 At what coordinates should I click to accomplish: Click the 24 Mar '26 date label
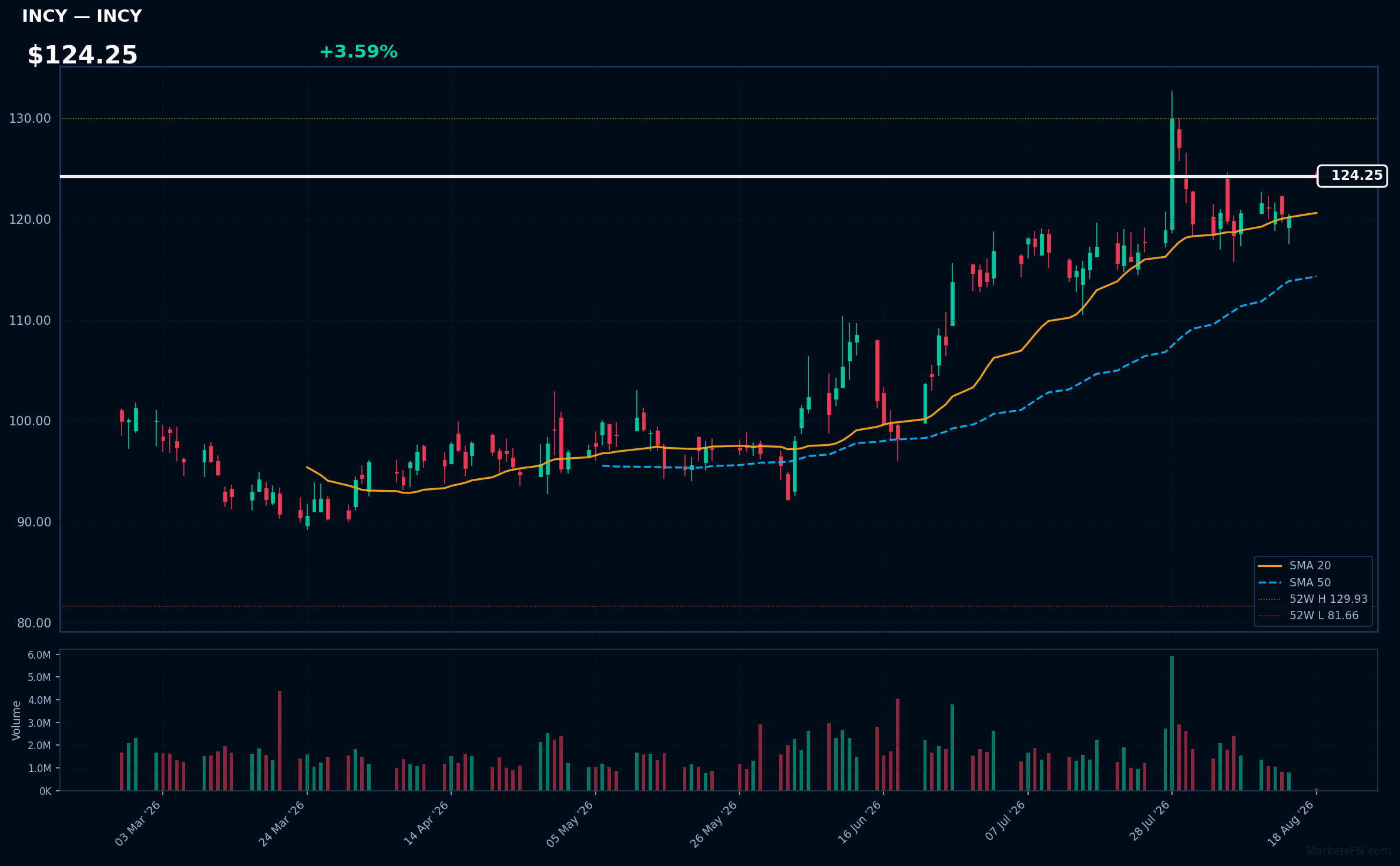[282, 824]
